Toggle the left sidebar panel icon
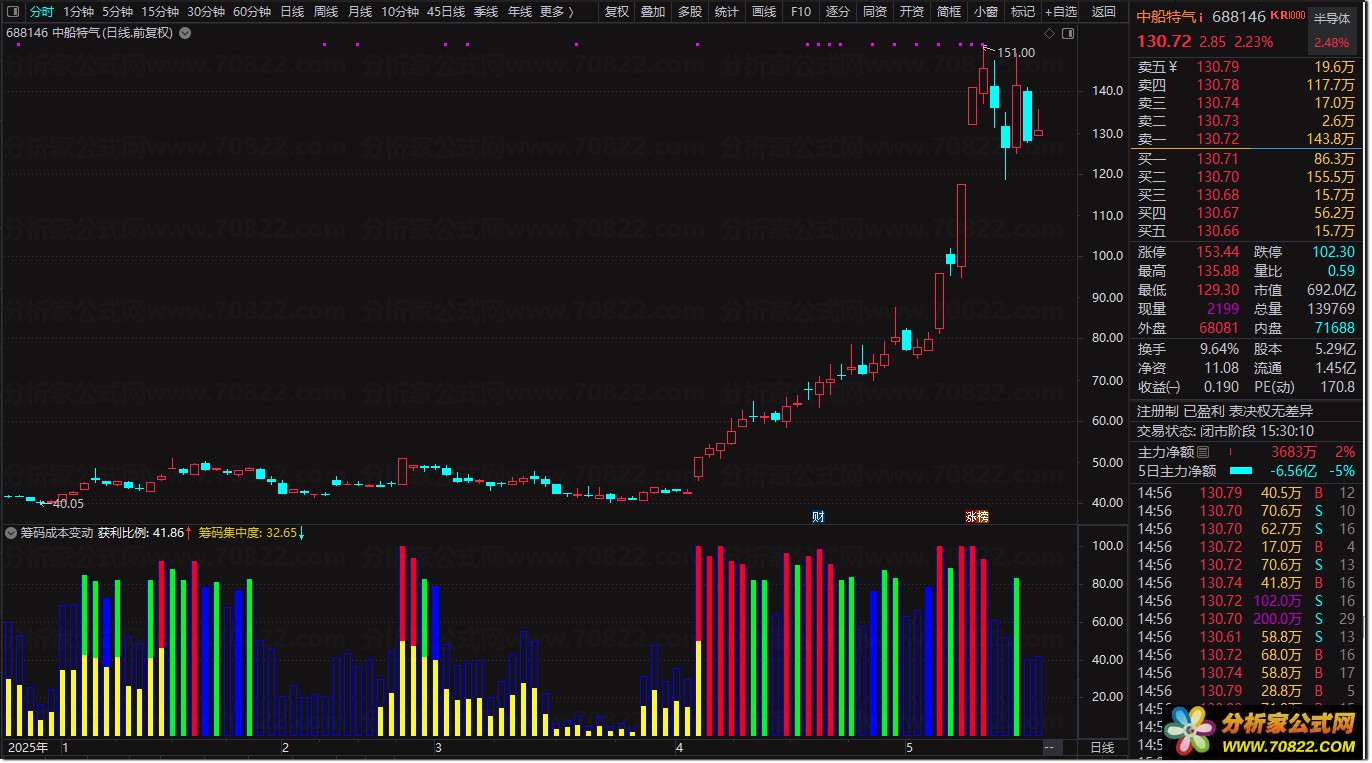This screenshot has width=1372, height=763. pos(12,12)
